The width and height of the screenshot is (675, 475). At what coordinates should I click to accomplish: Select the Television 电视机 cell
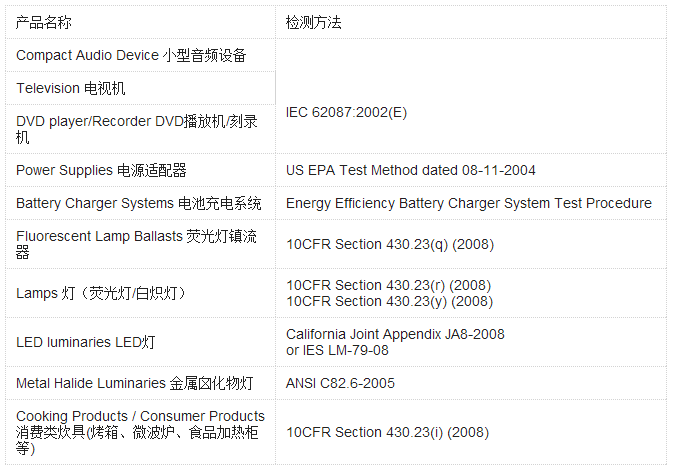(x=71, y=88)
